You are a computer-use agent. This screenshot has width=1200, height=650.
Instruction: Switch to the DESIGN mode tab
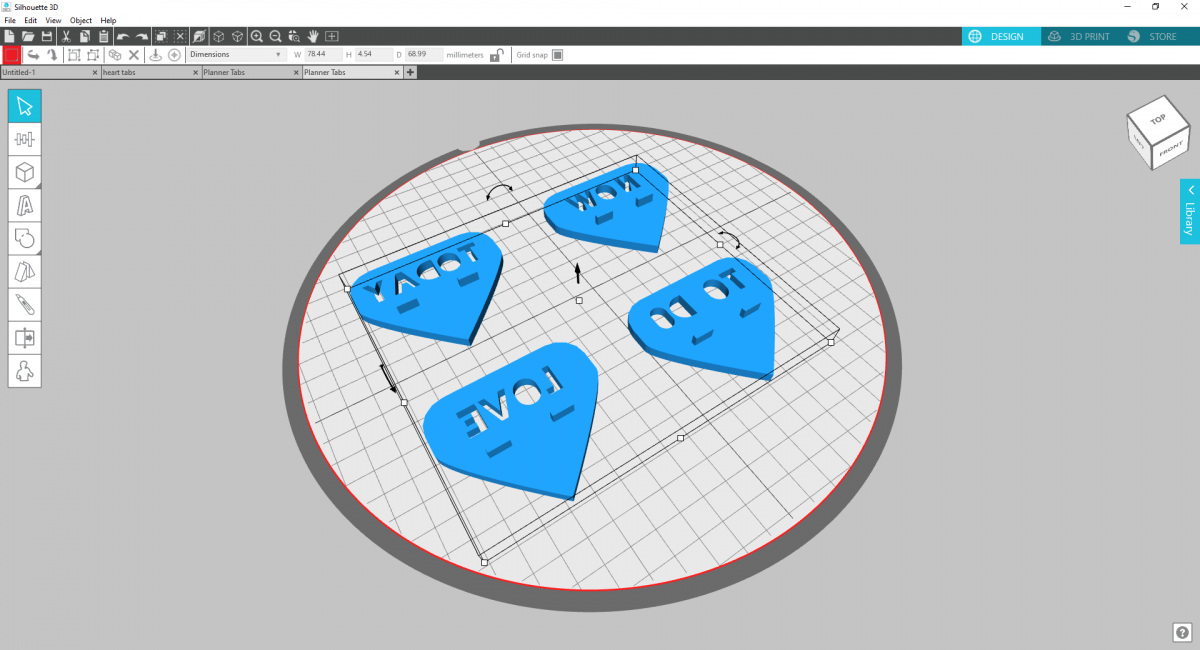click(x=1000, y=36)
